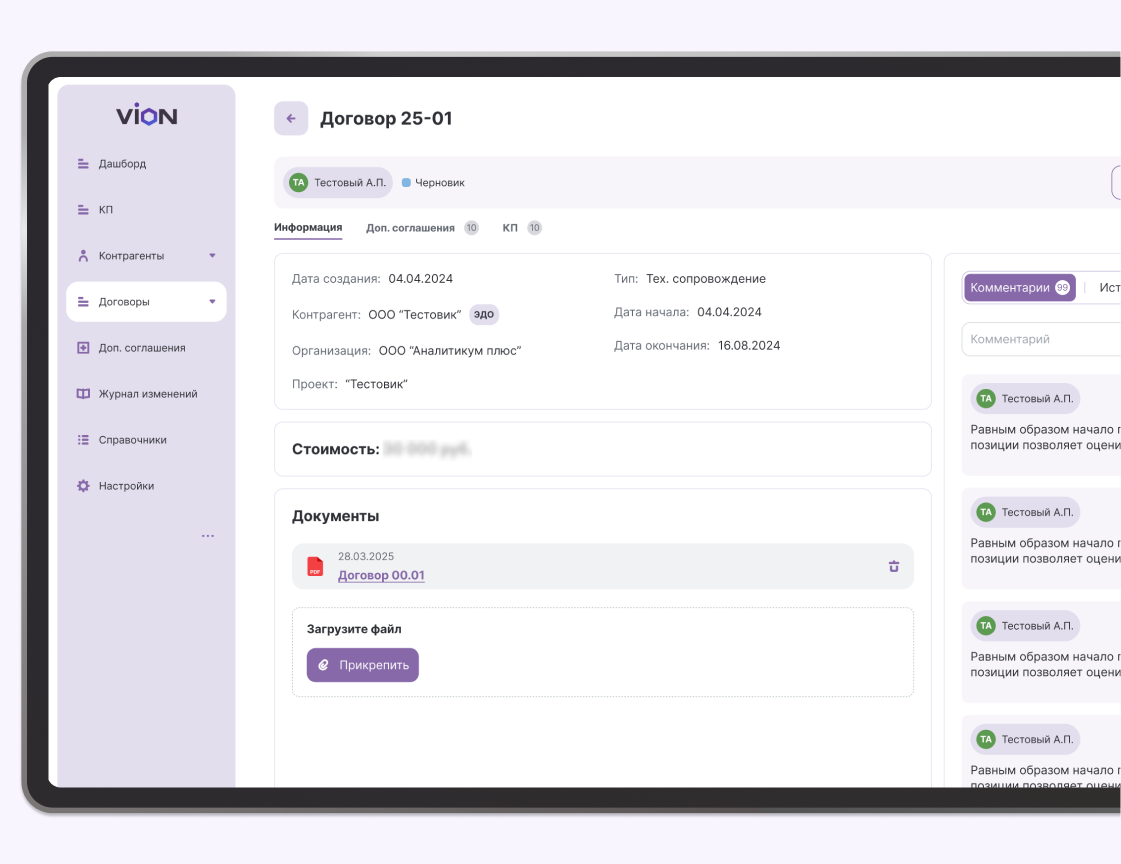Click the sidebar three-dots more menu
The height and width of the screenshot is (864, 1121).
point(208,536)
